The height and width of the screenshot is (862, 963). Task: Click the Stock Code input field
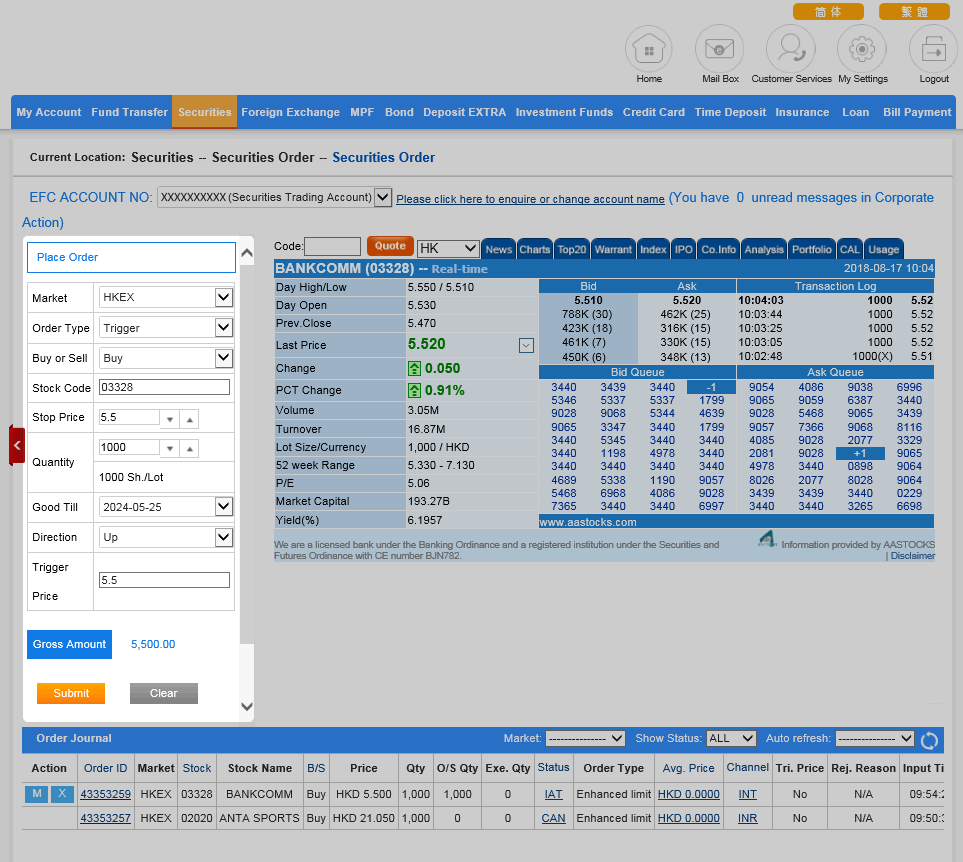point(165,388)
